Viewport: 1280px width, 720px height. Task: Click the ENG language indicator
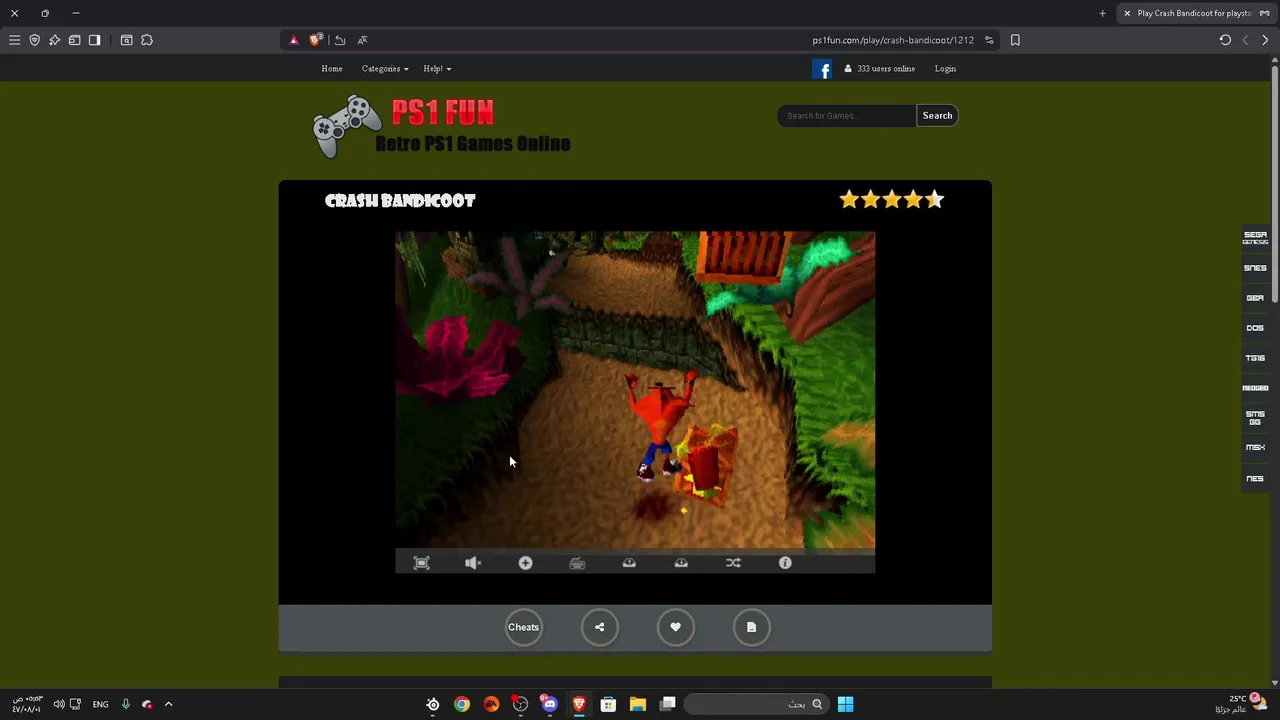click(100, 704)
